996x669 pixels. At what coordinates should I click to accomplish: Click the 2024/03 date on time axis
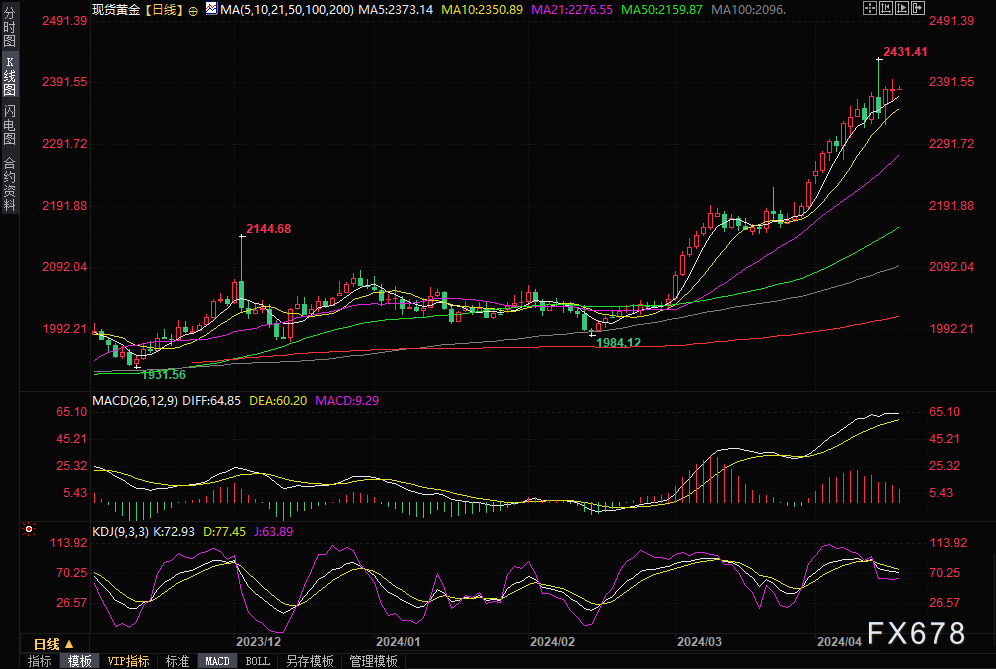[x=696, y=640]
